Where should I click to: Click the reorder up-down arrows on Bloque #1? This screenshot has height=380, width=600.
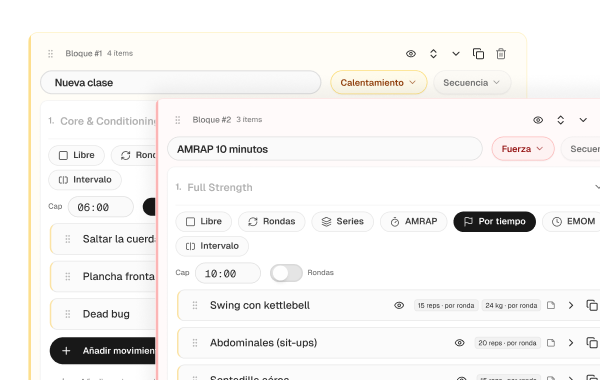pos(433,54)
